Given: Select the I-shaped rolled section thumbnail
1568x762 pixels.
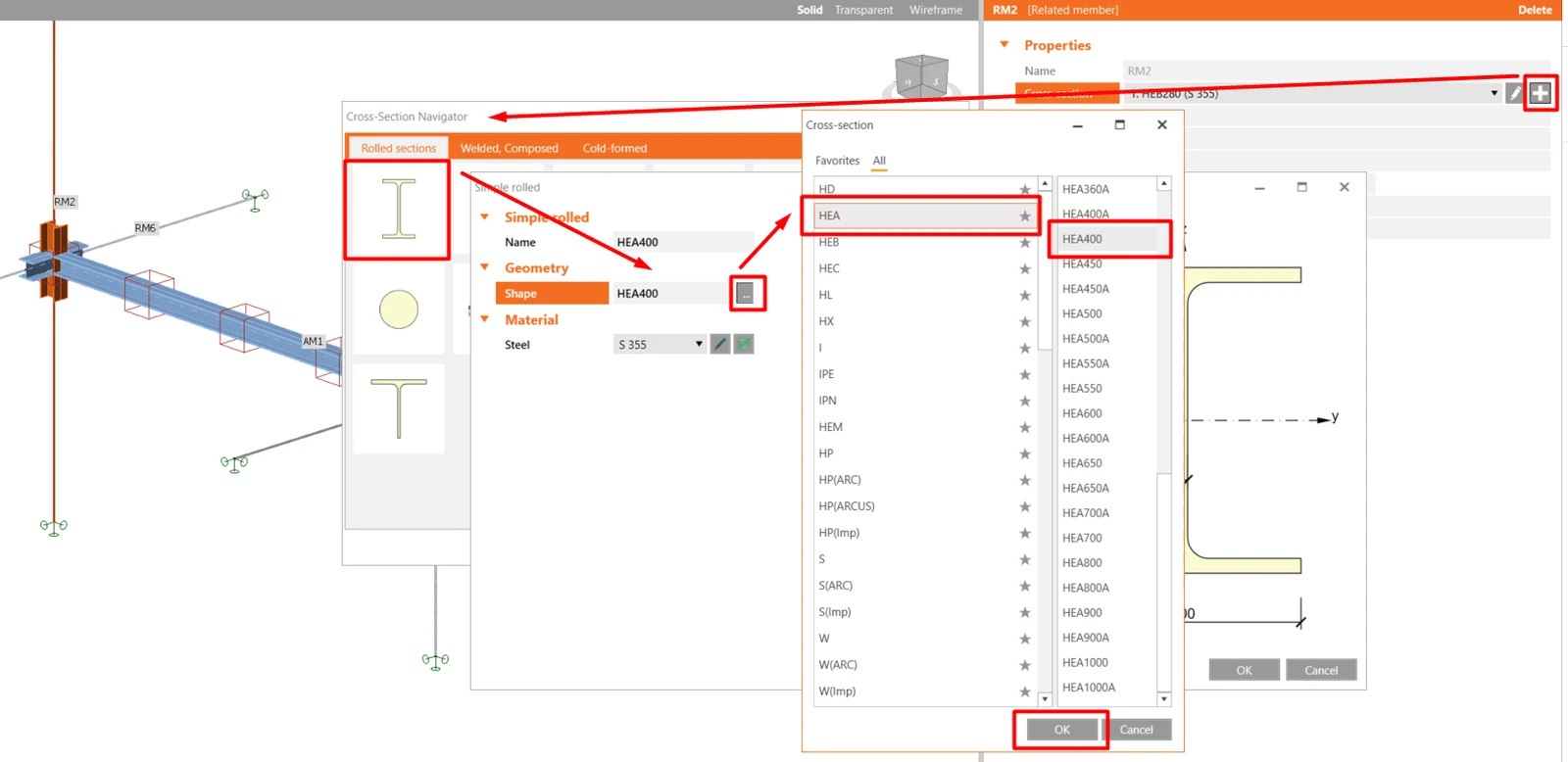Looking at the screenshot, I should [398, 208].
